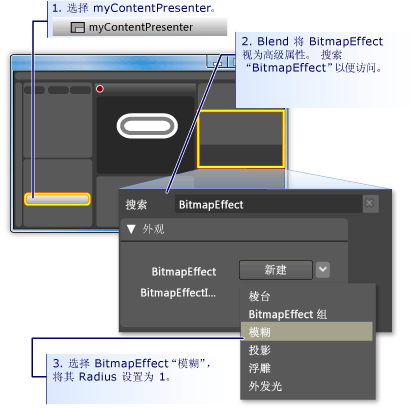The image size is (417, 408).
Task: Click the yellow-highlighted properties panel
Action: point(241,139)
